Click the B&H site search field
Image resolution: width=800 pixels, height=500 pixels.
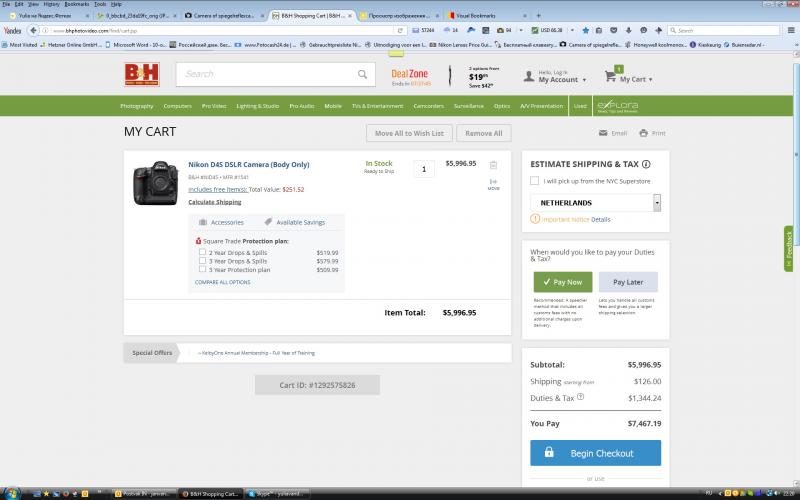[x=276, y=74]
